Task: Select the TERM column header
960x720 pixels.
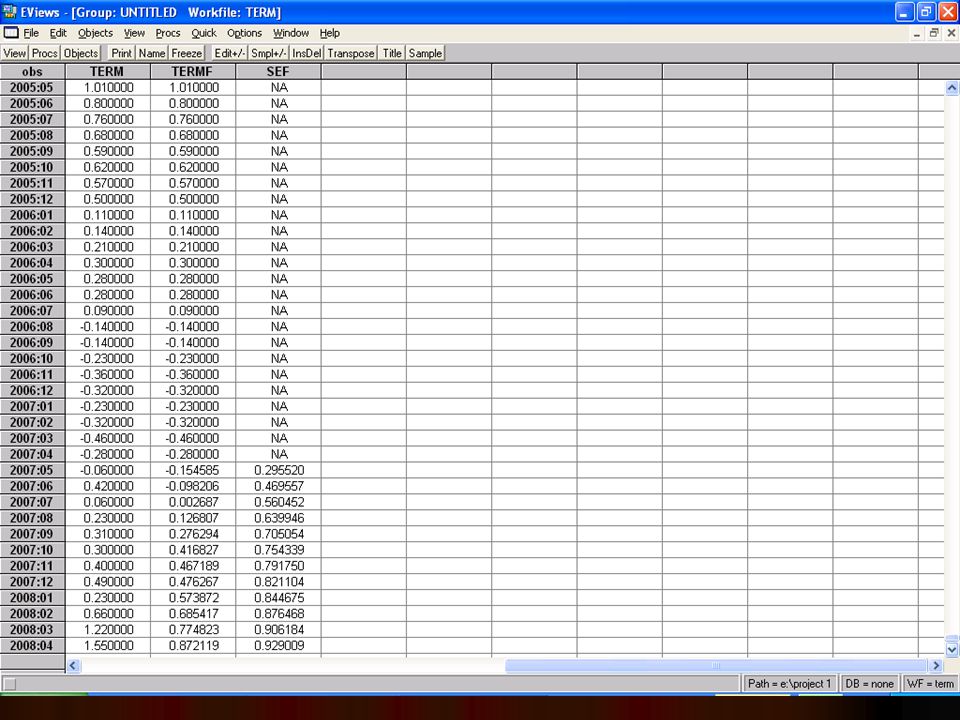Action: point(108,72)
